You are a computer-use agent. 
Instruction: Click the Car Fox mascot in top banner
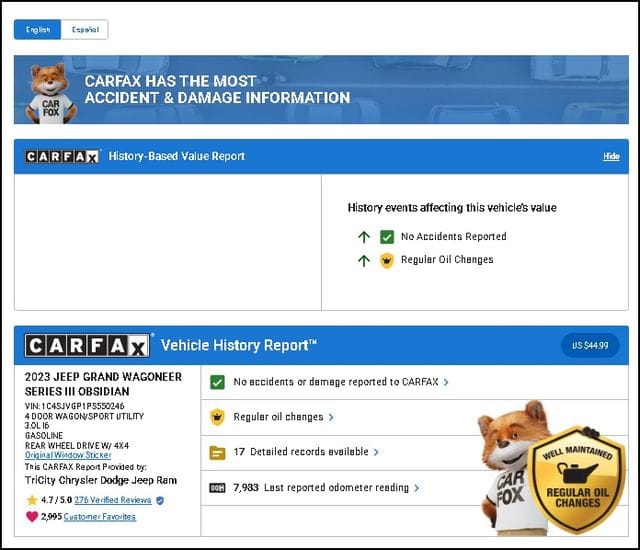pyautogui.click(x=48, y=93)
